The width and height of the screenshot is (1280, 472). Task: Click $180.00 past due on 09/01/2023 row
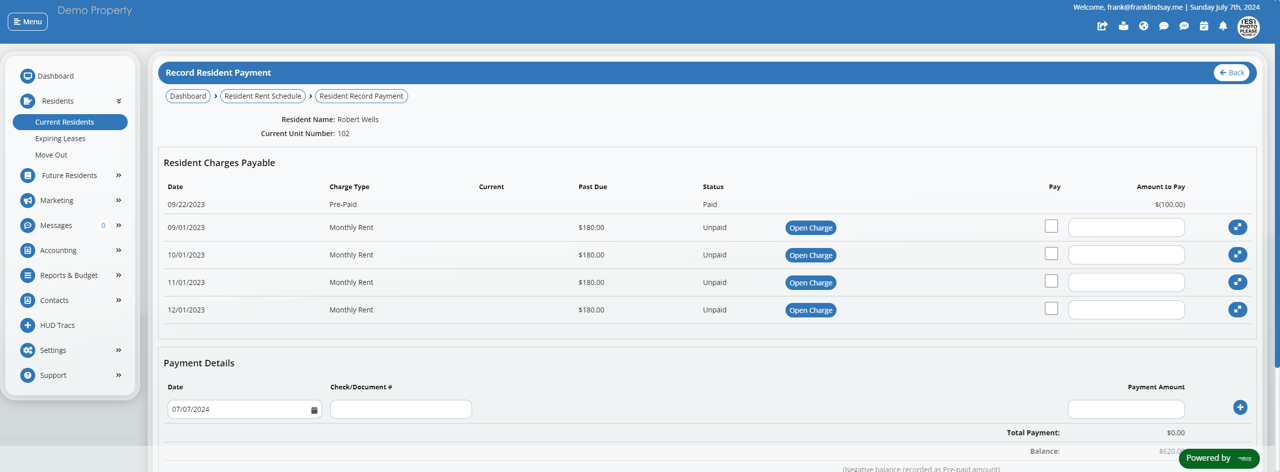tap(591, 227)
